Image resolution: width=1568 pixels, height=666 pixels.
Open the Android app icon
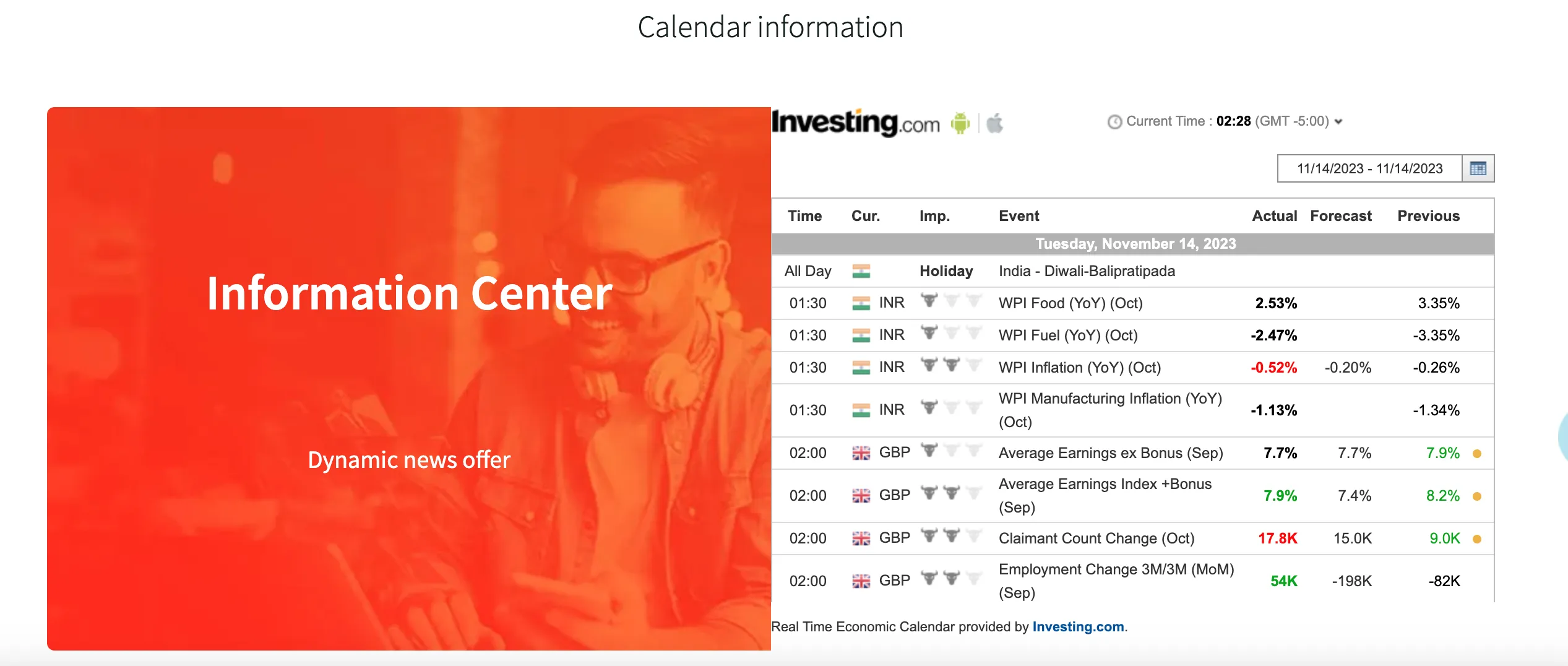[x=960, y=123]
